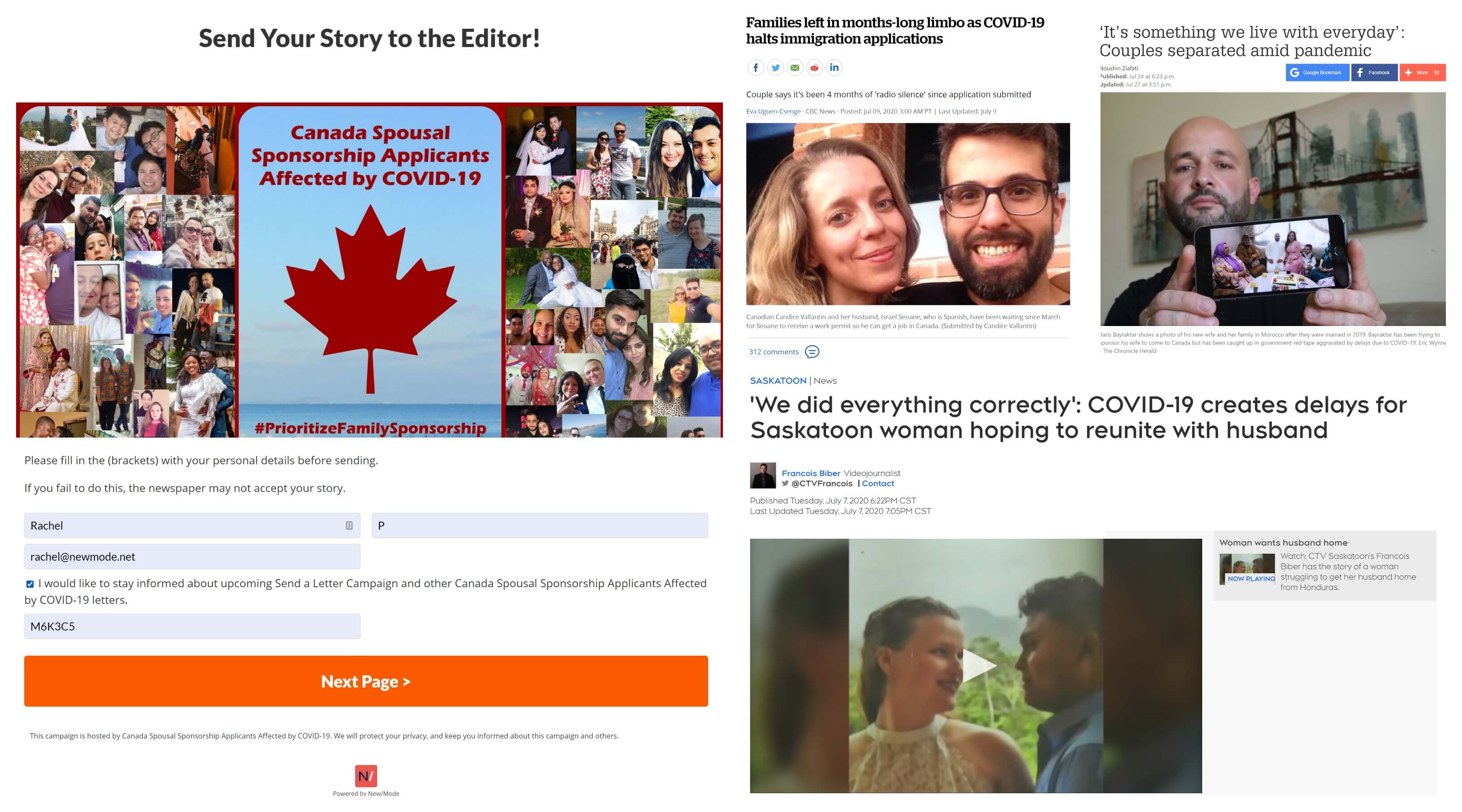This screenshot has height=812, width=1462.
Task: Share article via Facebook round icon
Action: coord(755,68)
